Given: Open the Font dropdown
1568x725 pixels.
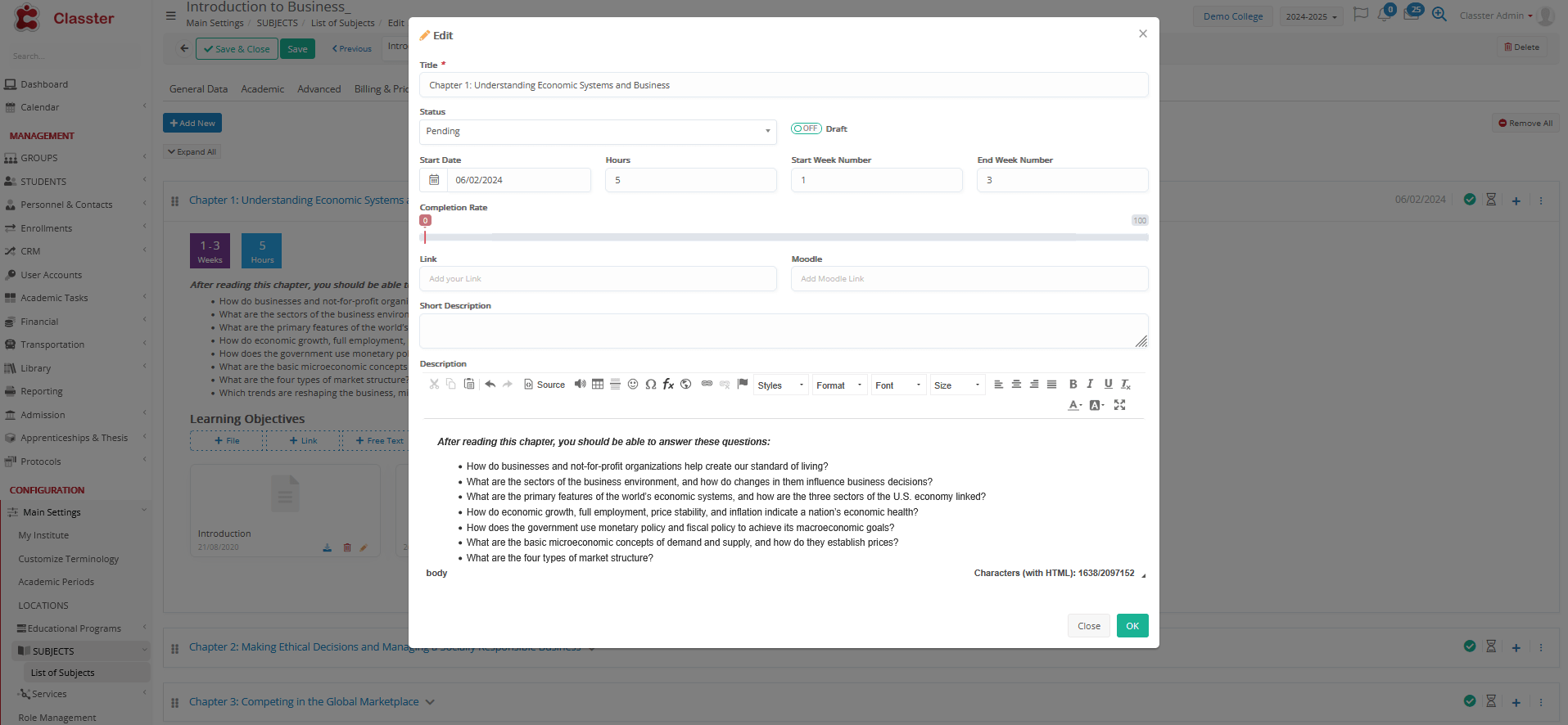Looking at the screenshot, I should pyautogui.click(x=897, y=385).
